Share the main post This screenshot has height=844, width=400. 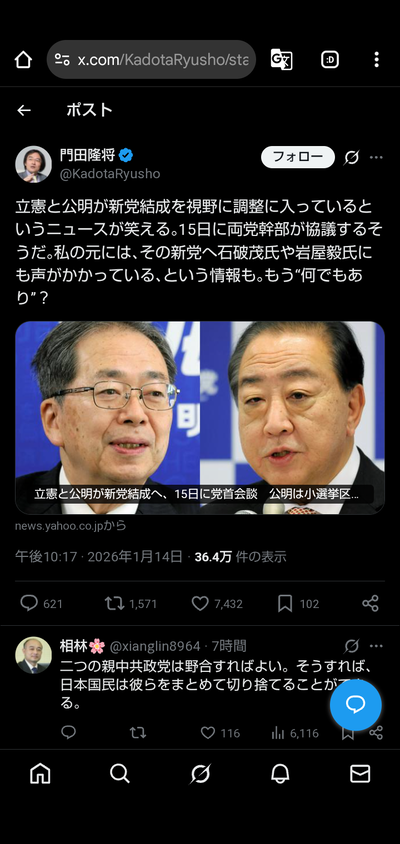coord(370,603)
